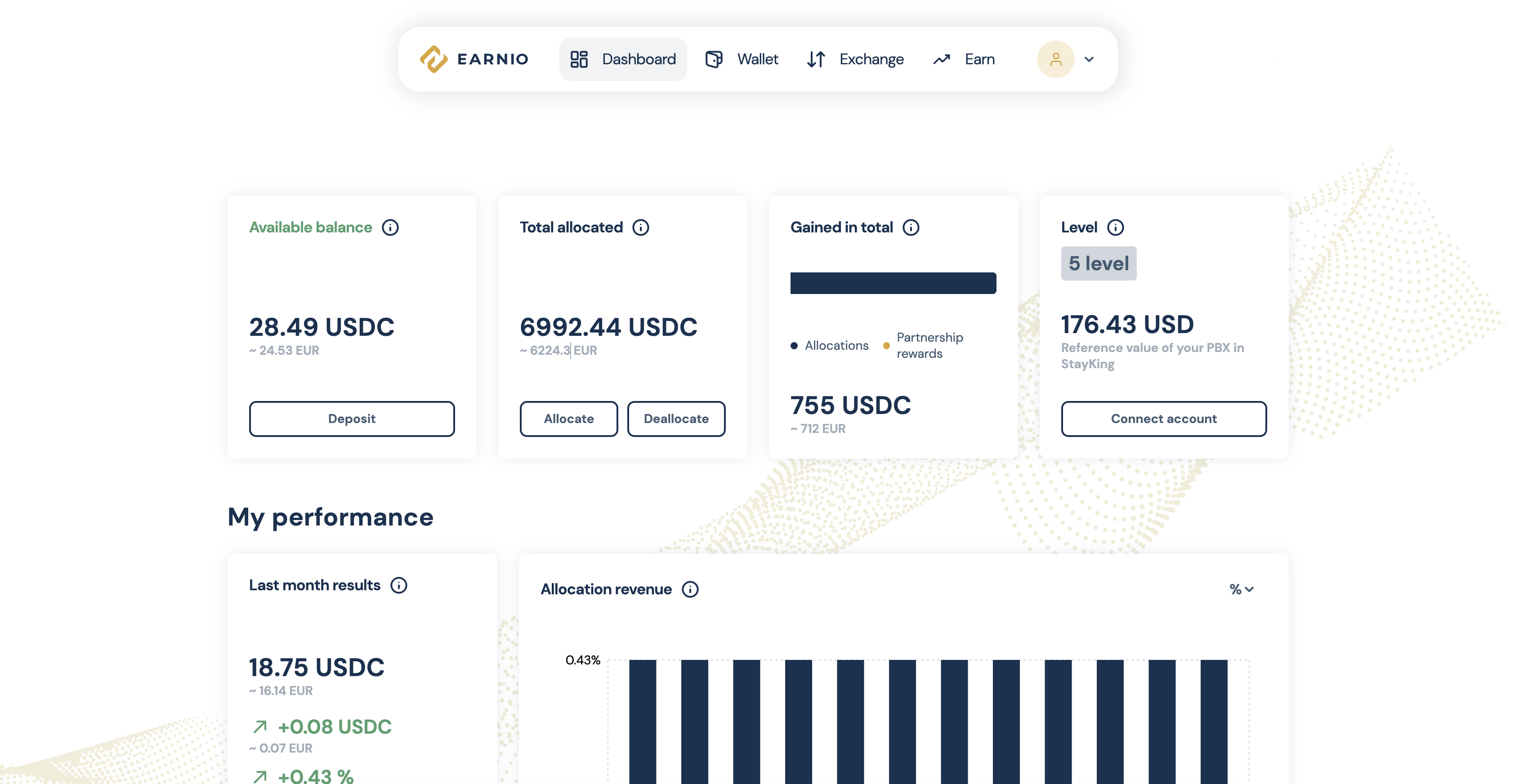Click the 176.43 USD value
This screenshot has width=1519, height=784.
pos(1127,325)
